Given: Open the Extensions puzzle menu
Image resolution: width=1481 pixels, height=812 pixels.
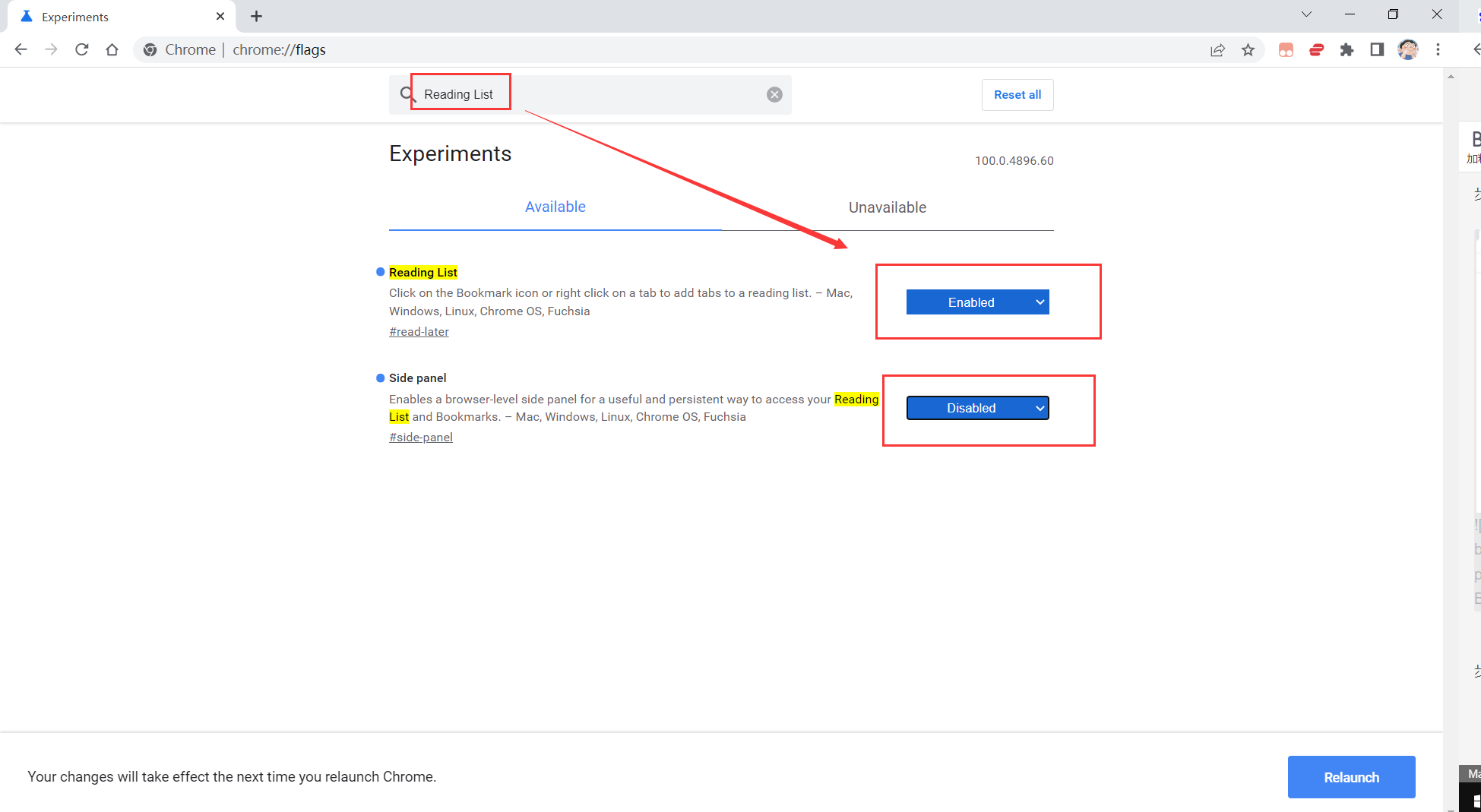Looking at the screenshot, I should [1347, 50].
